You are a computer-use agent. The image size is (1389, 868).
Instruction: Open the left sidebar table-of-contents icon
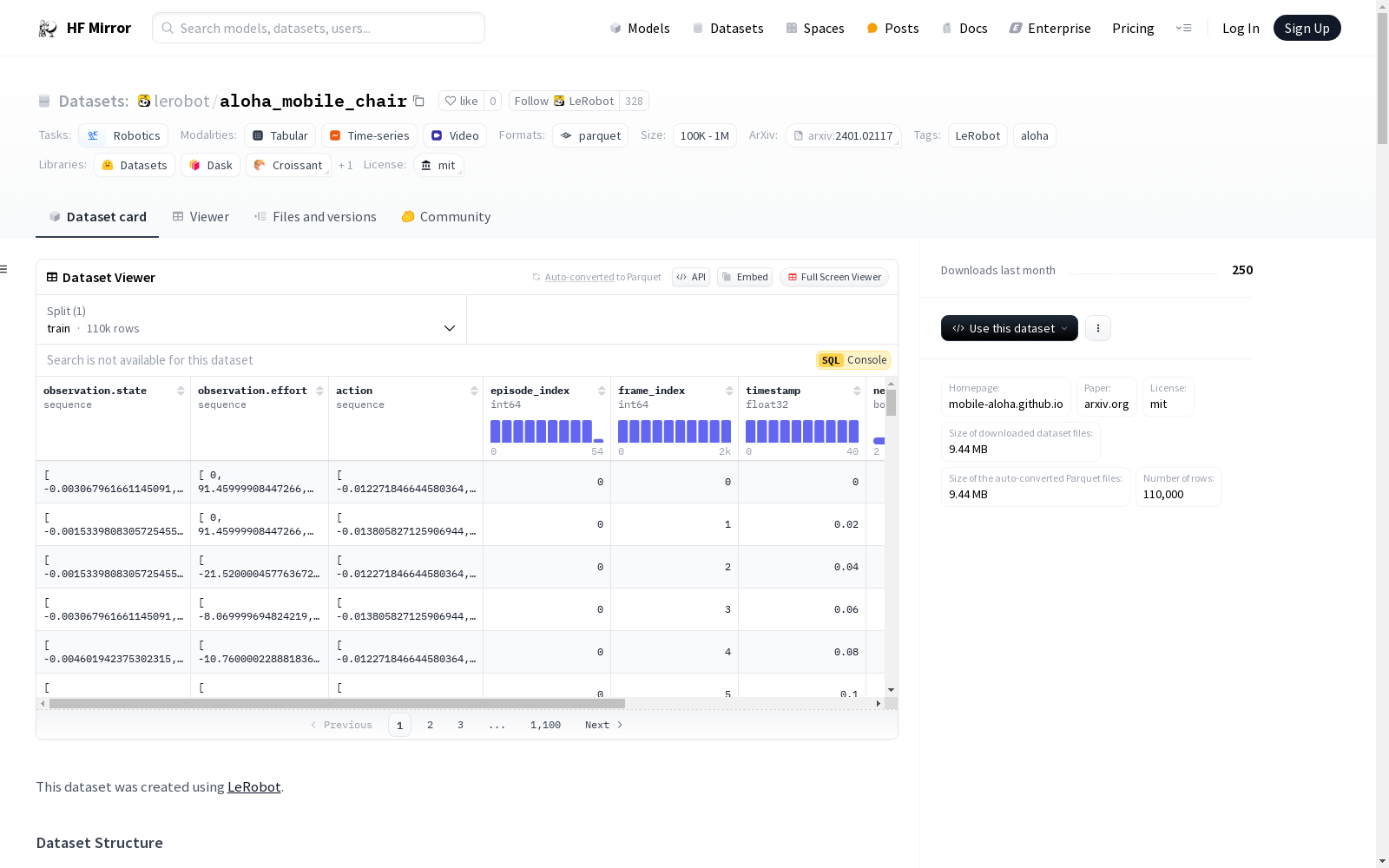4,269
